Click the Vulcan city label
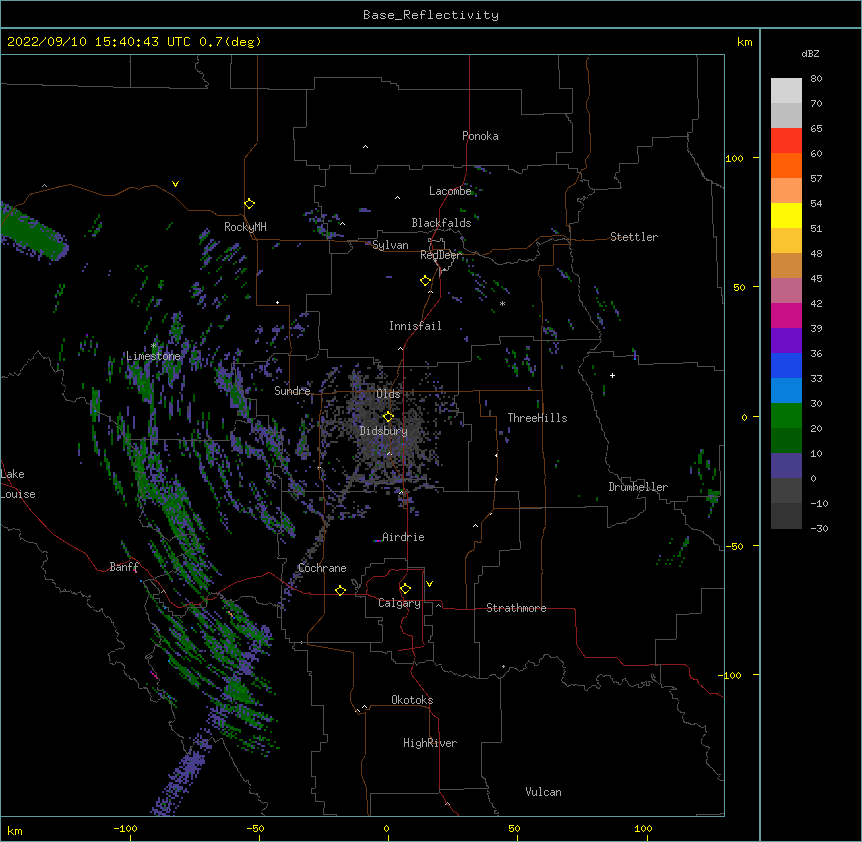 tap(543, 792)
